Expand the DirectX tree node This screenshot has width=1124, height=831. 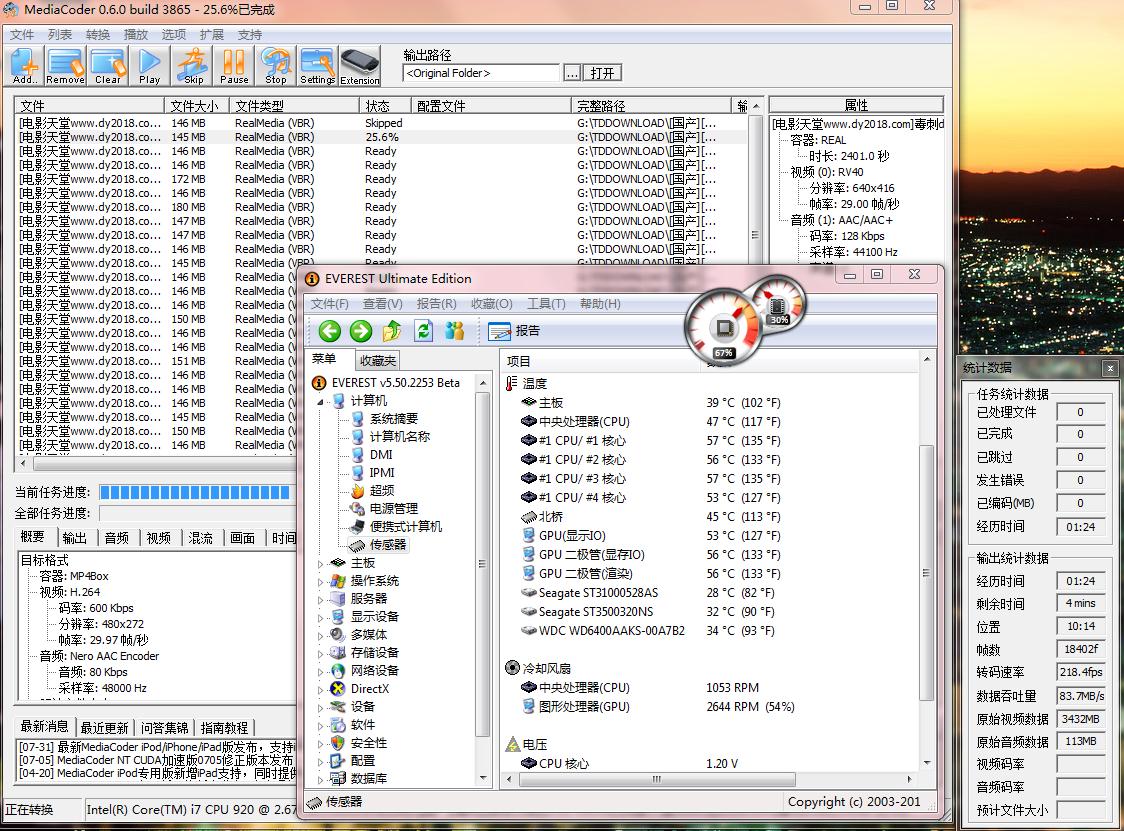point(320,689)
